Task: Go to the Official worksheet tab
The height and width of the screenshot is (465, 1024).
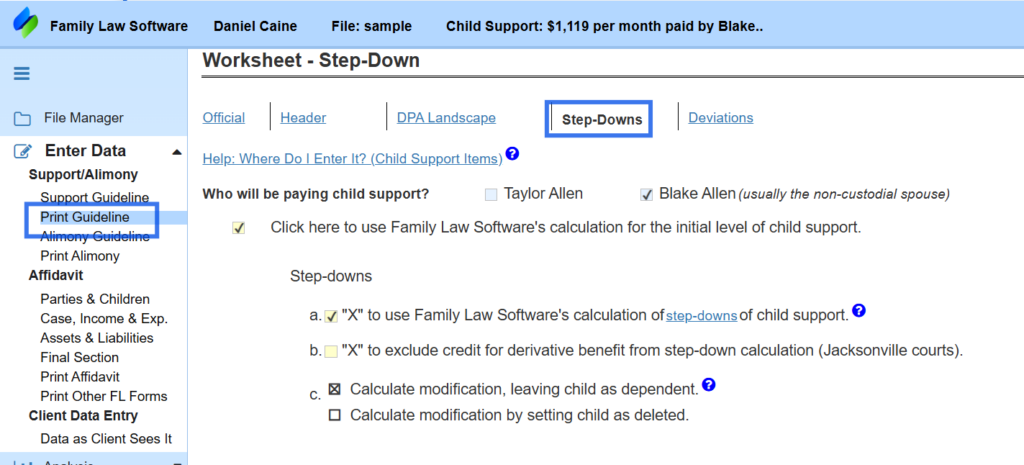Action: pos(224,118)
